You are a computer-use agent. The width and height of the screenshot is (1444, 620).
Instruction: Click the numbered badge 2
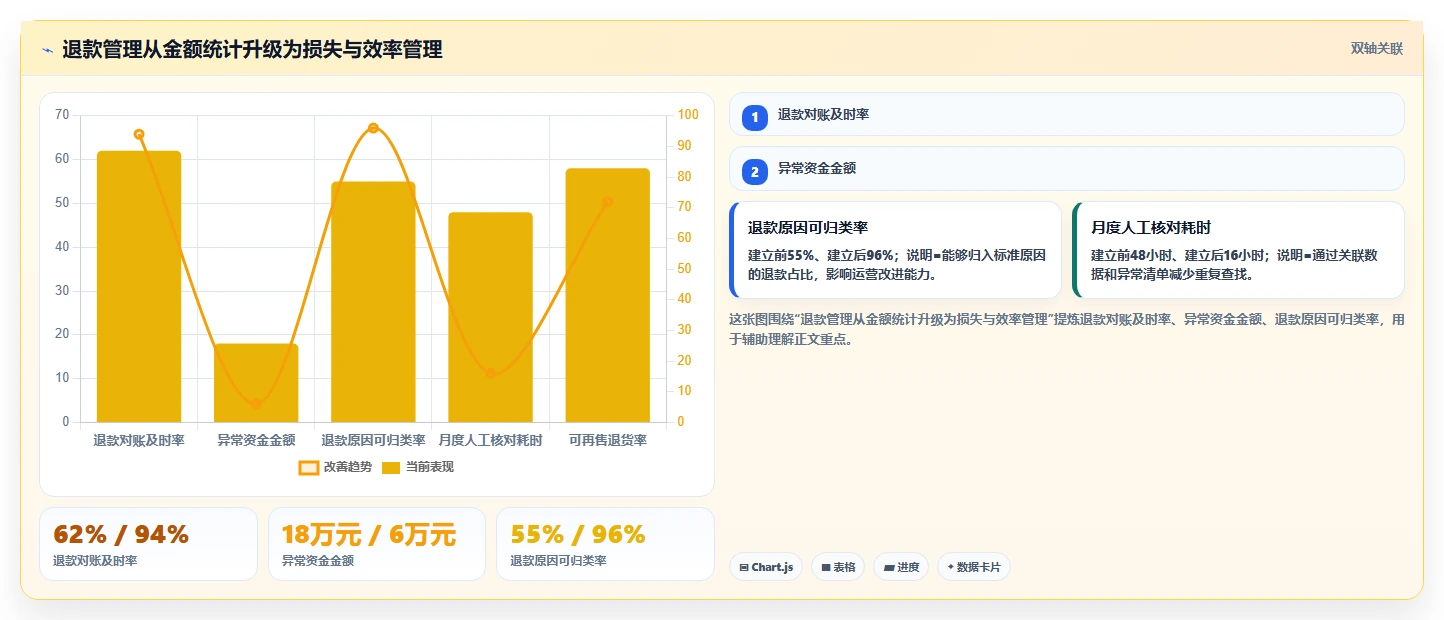755,171
